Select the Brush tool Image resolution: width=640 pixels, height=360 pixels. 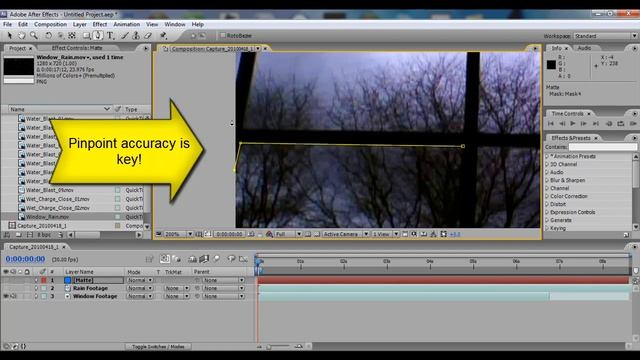coord(125,36)
